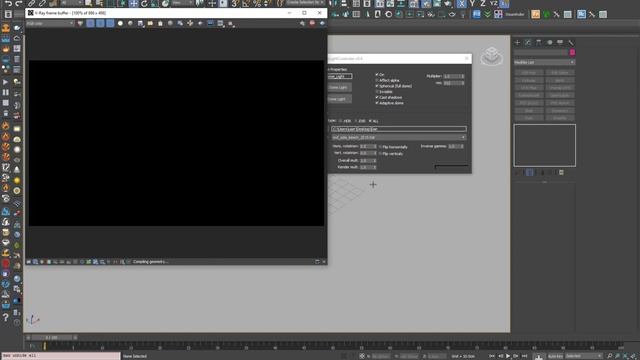Click the Auto Key button
The width and height of the screenshot is (640, 360).
pos(555,356)
